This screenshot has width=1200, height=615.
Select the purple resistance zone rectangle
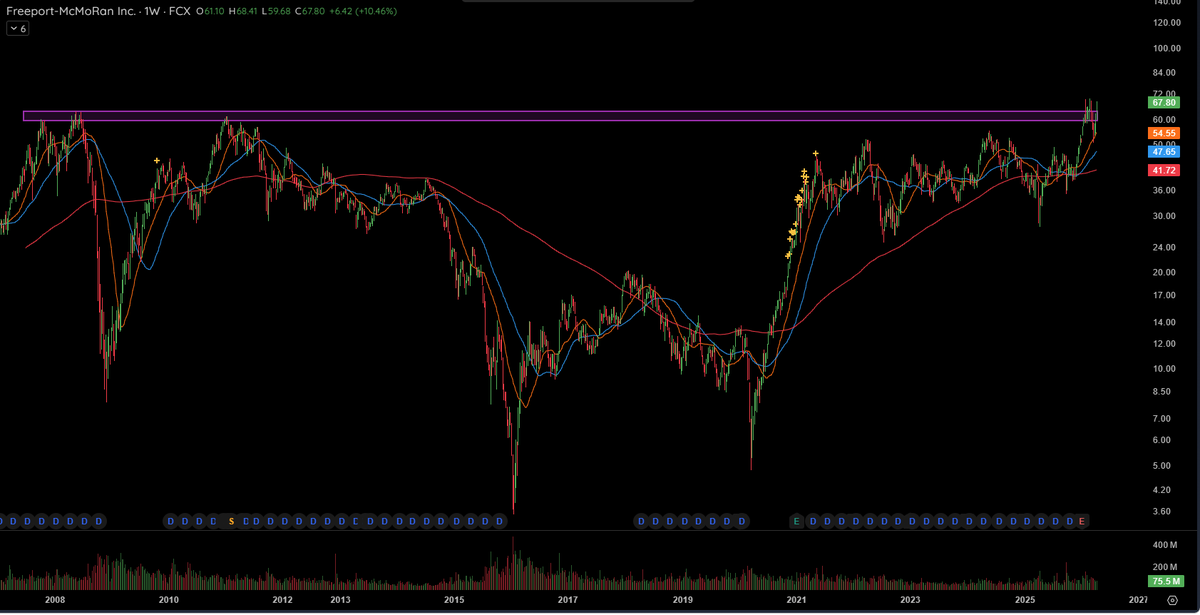[560, 116]
